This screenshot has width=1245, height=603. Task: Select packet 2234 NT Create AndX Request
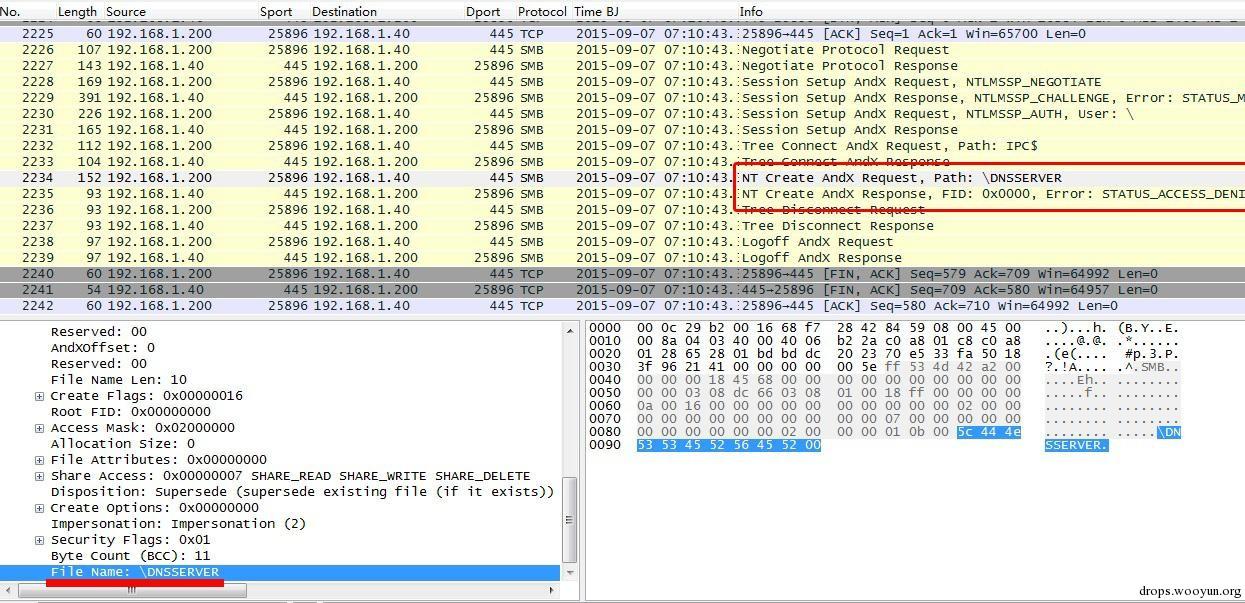click(x=400, y=178)
